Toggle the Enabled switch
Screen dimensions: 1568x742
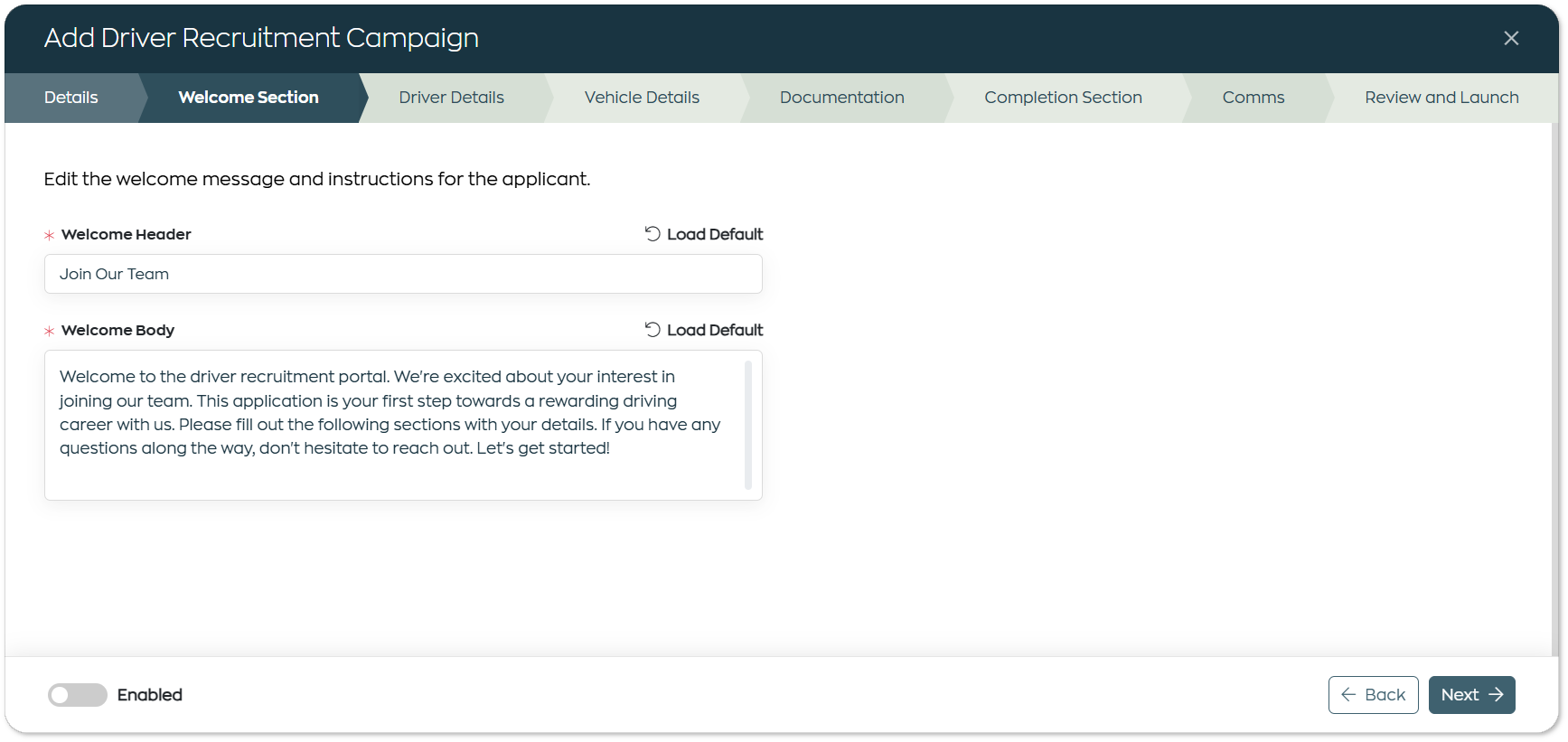click(77, 695)
